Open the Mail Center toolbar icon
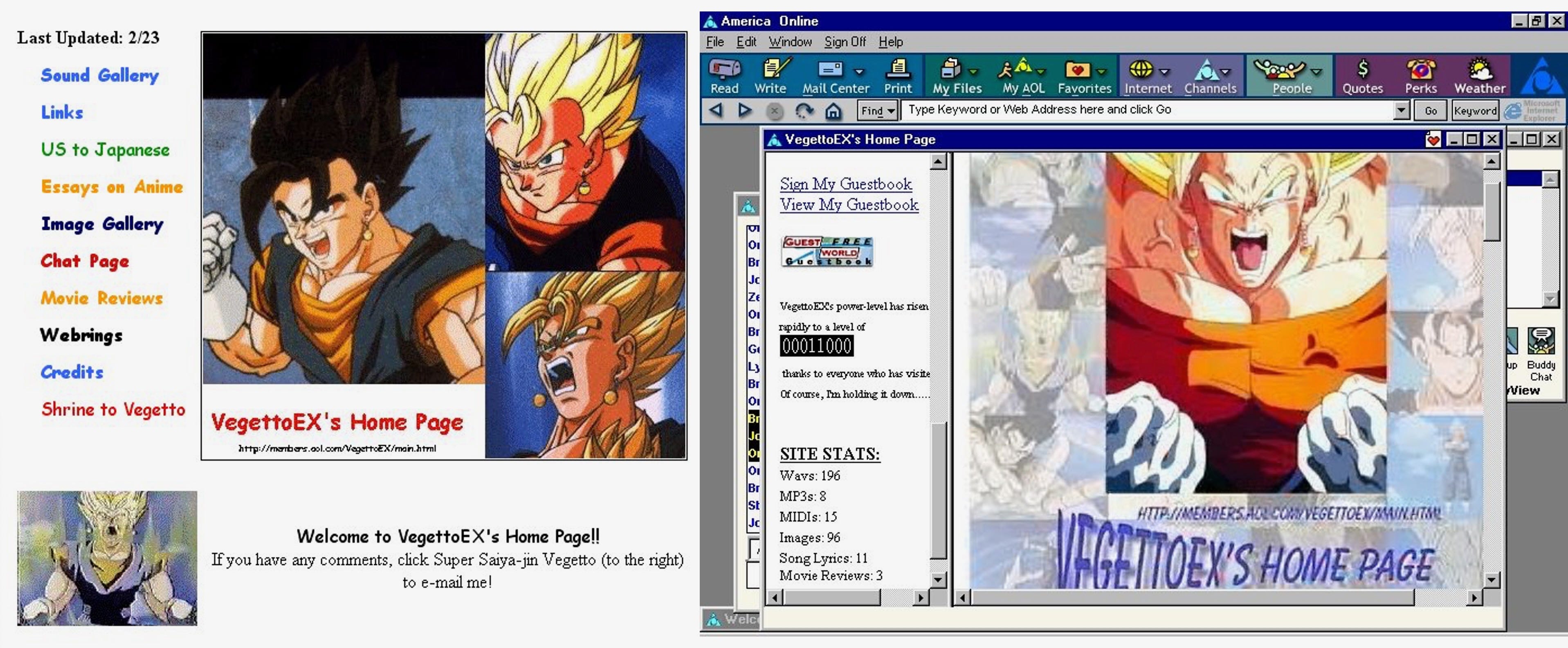The height and width of the screenshot is (648, 1568). tap(835, 76)
